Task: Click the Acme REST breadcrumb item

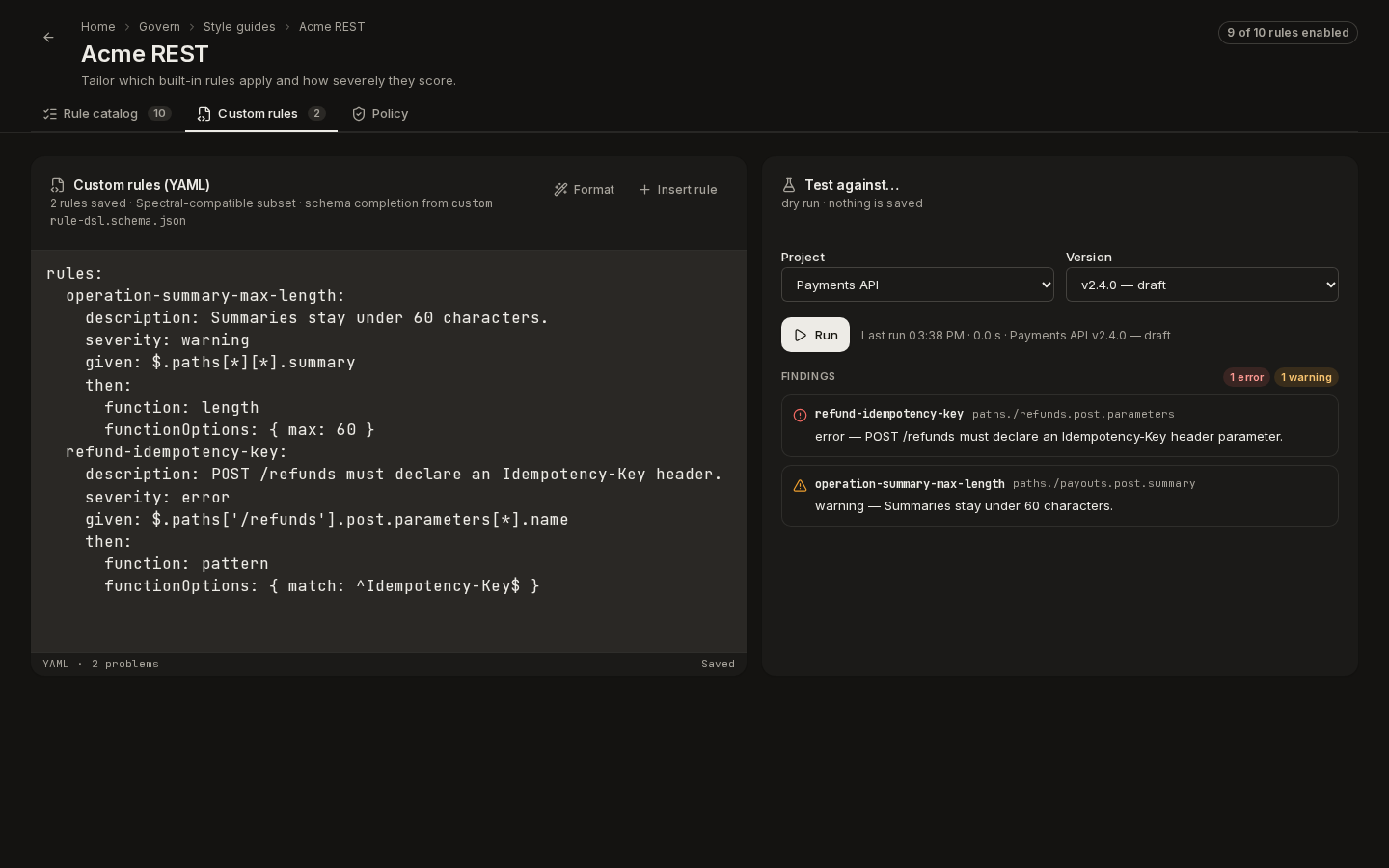Action: (332, 27)
